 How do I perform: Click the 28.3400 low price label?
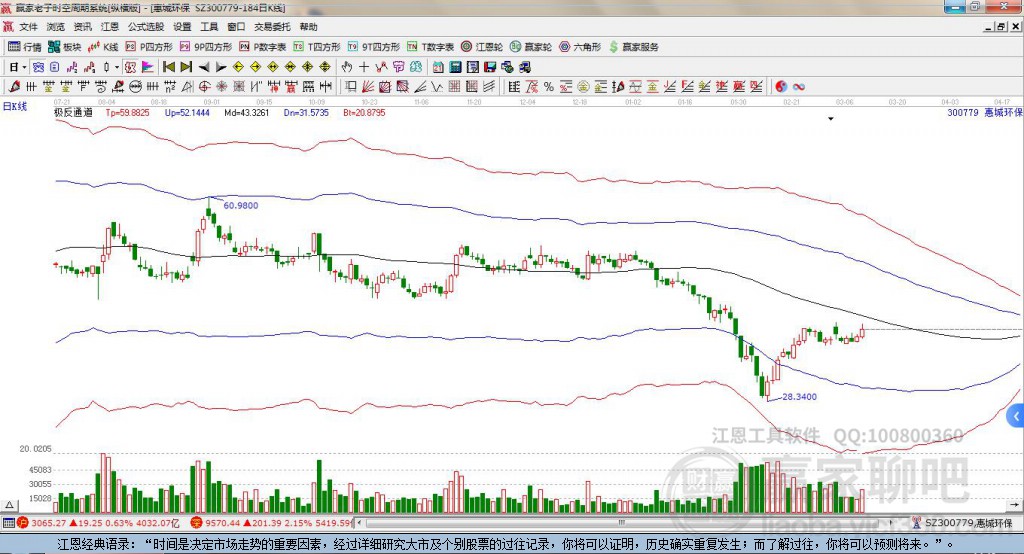(x=799, y=397)
